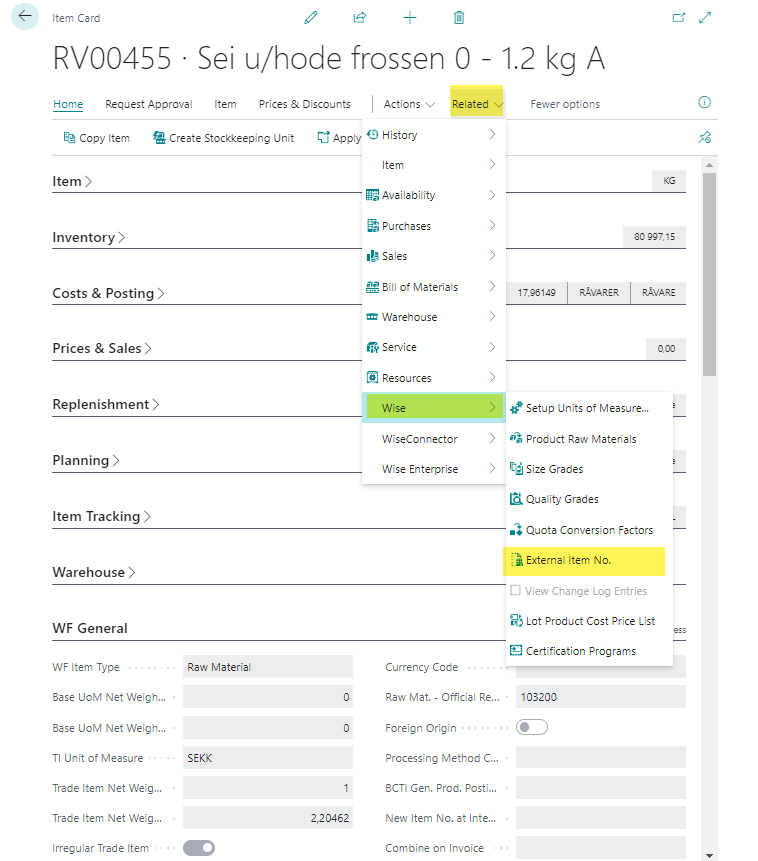Screen dimensions: 758x861
Task: Expand the Costs & Posting section
Action: pyautogui.click(x=108, y=293)
